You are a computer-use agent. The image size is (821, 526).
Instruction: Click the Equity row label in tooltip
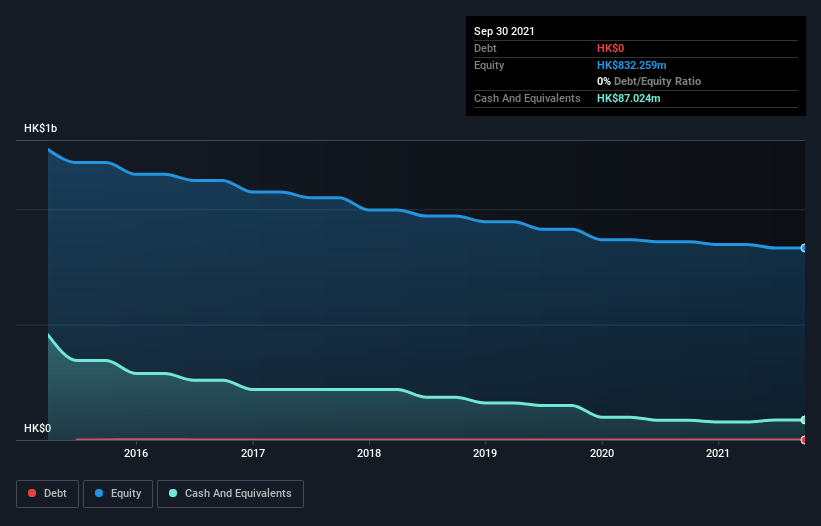489,65
